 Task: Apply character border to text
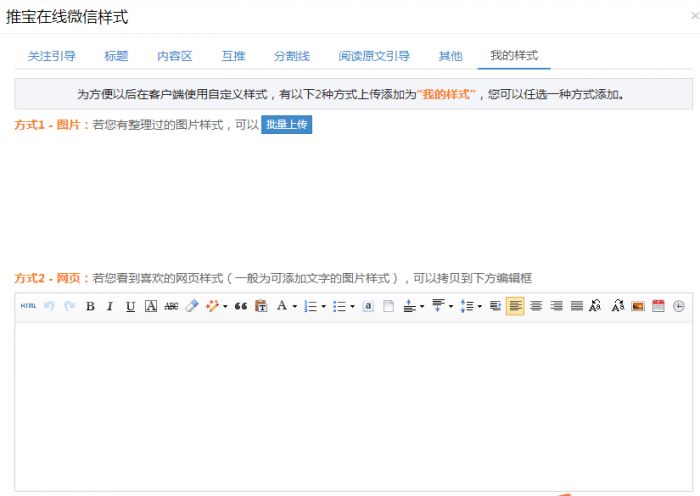point(151,306)
